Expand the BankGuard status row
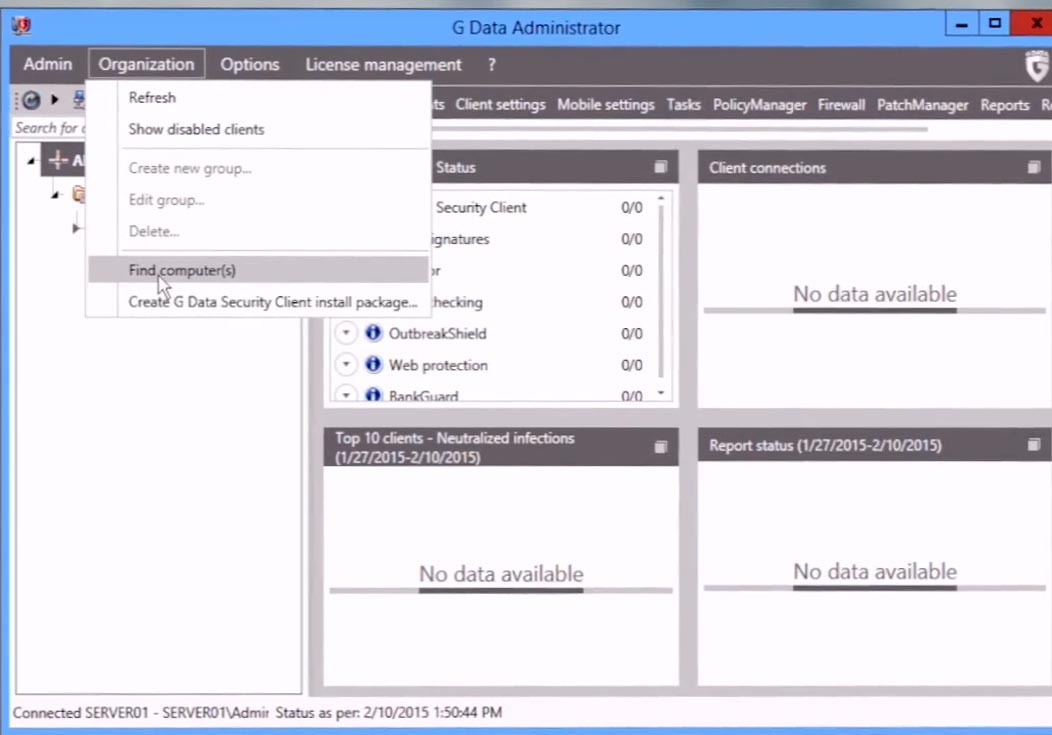The height and width of the screenshot is (735, 1052). [346, 394]
